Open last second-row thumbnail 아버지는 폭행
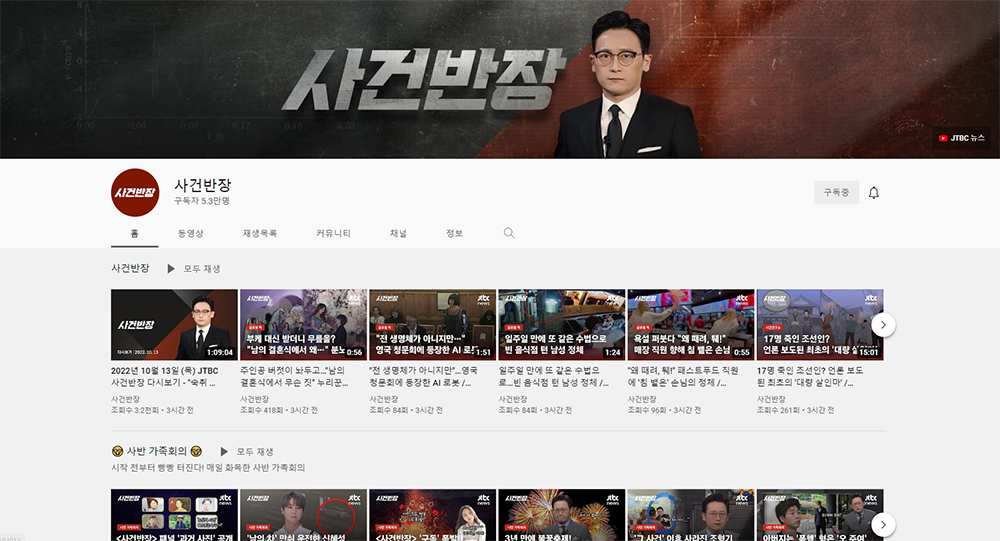This screenshot has width=1000, height=541. 820,515
